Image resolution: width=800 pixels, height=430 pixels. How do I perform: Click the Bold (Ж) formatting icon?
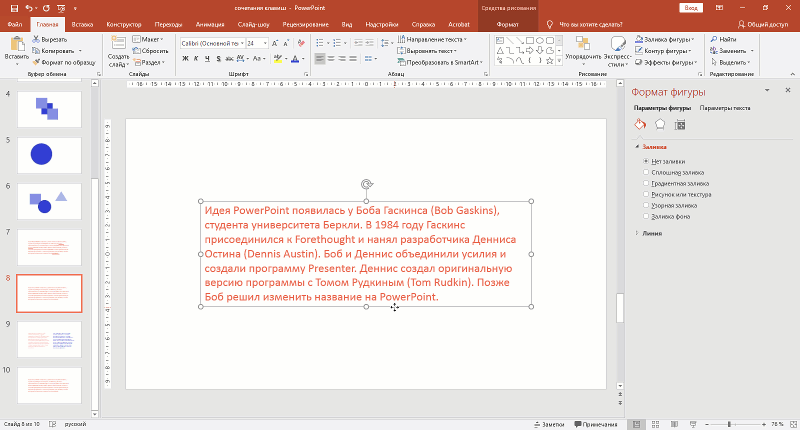coord(185,58)
